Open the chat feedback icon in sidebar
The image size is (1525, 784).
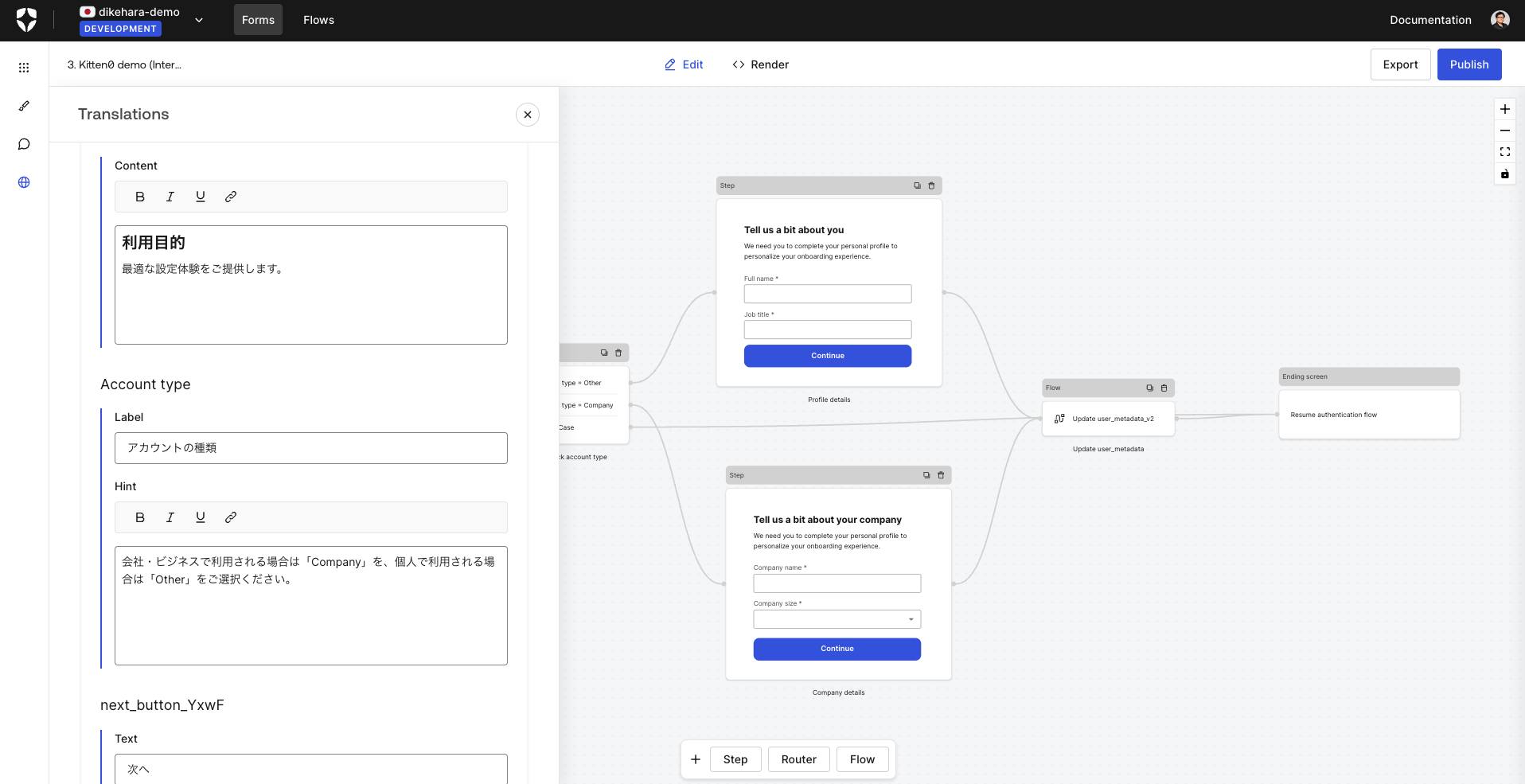[24, 144]
